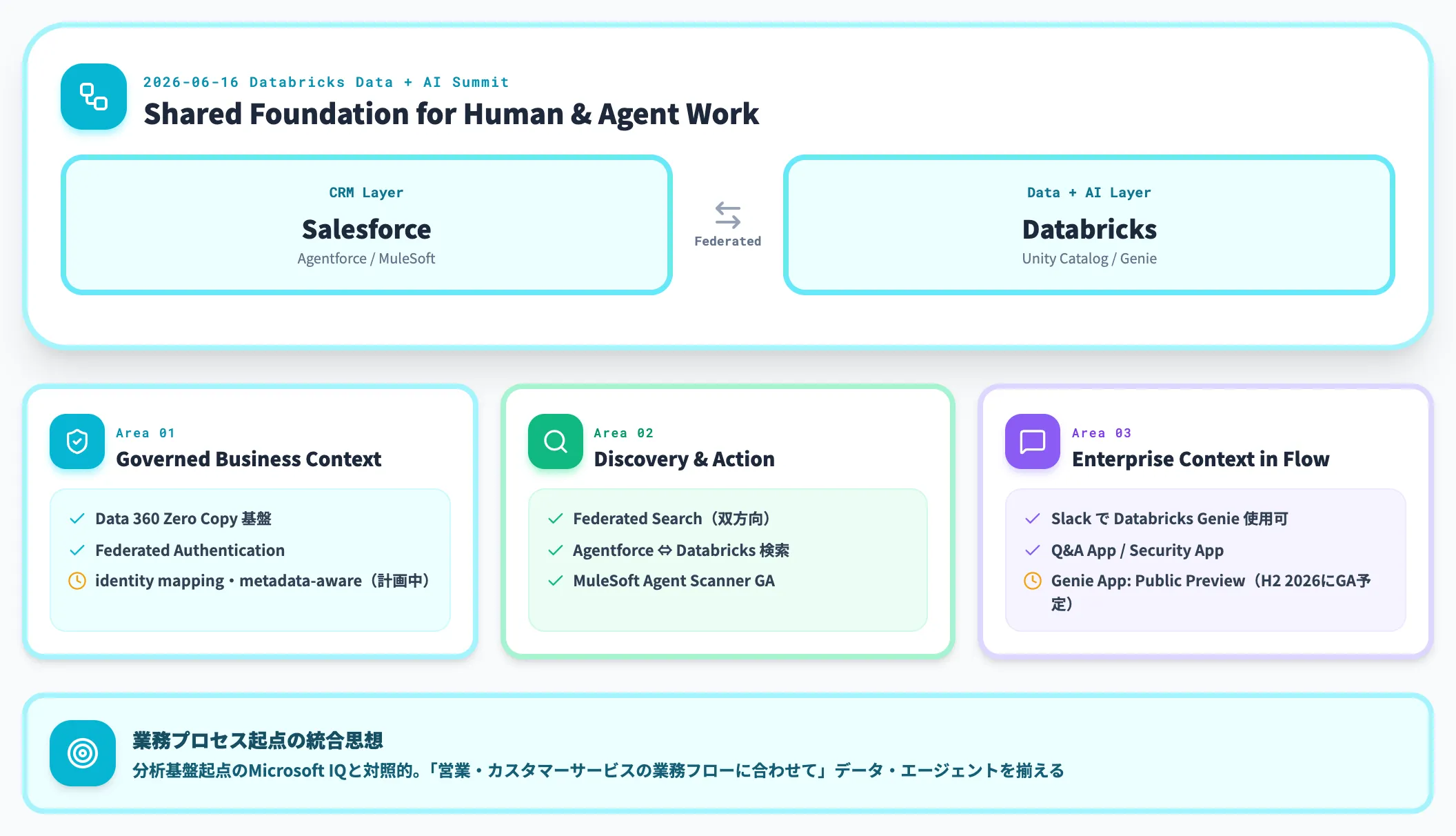The image size is (1456, 836).
Task: Click the magnifier icon for Area 02
Action: [556, 441]
